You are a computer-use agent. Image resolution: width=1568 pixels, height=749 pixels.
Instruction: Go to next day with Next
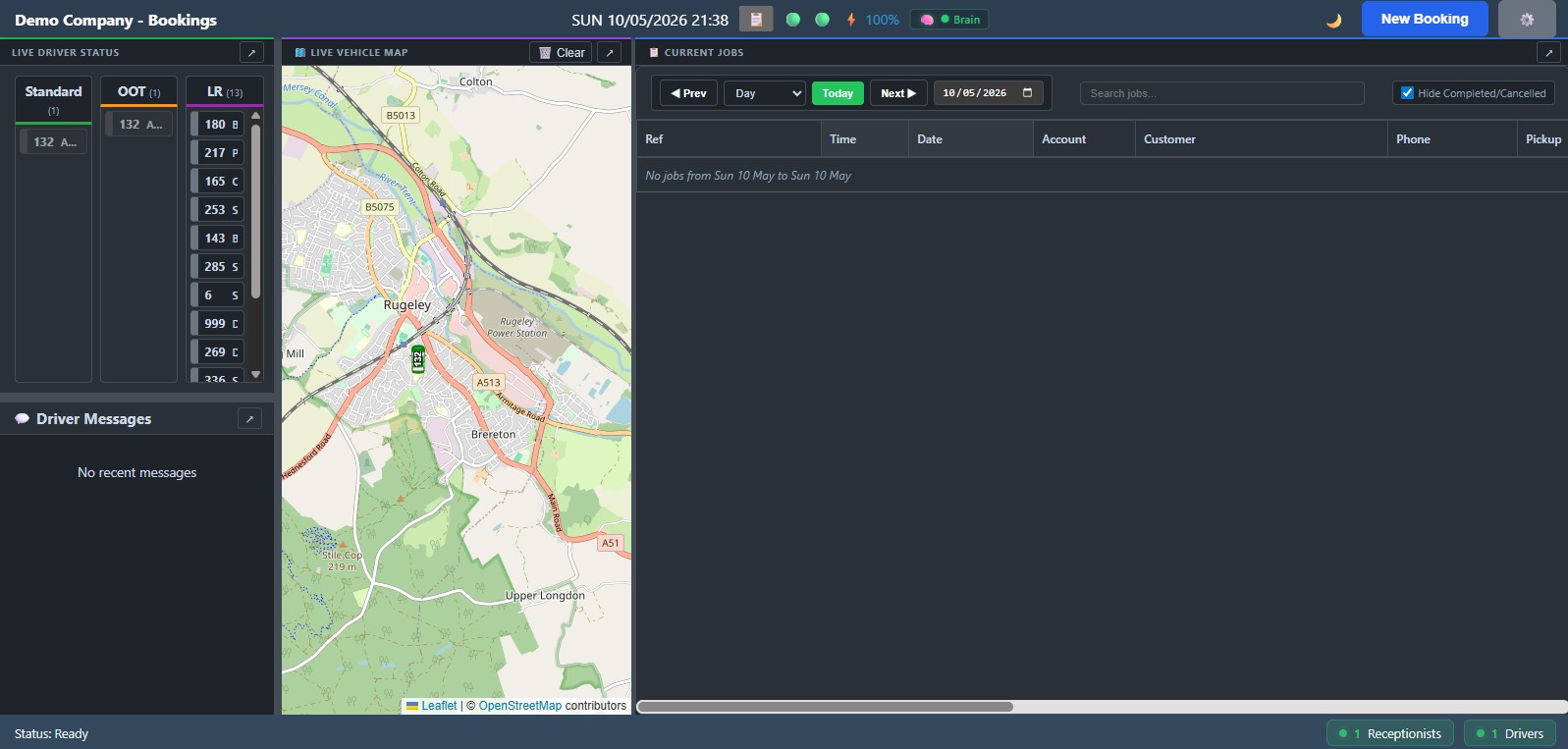click(x=898, y=92)
